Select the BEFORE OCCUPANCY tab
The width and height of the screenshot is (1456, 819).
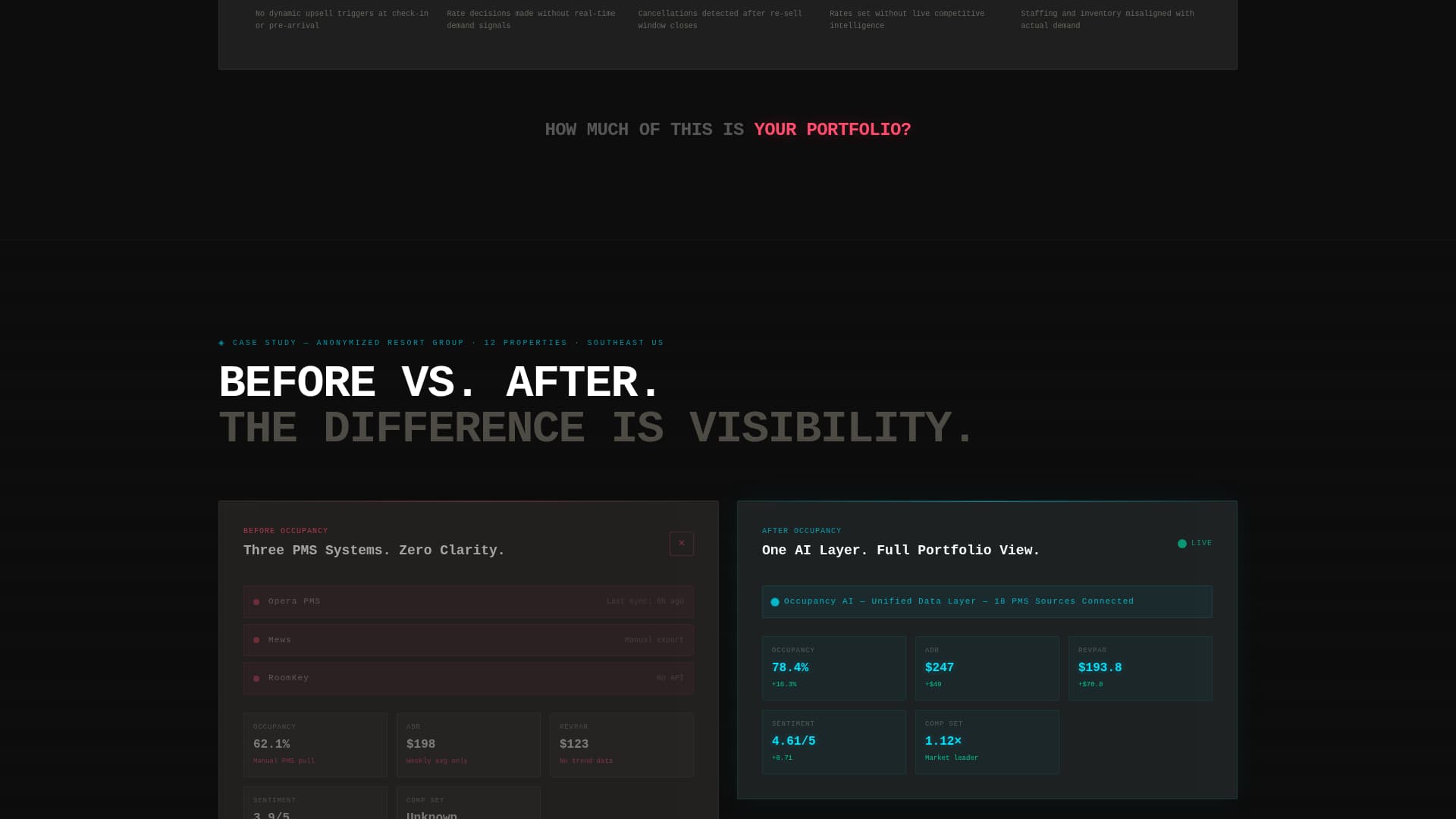pyautogui.click(x=285, y=531)
